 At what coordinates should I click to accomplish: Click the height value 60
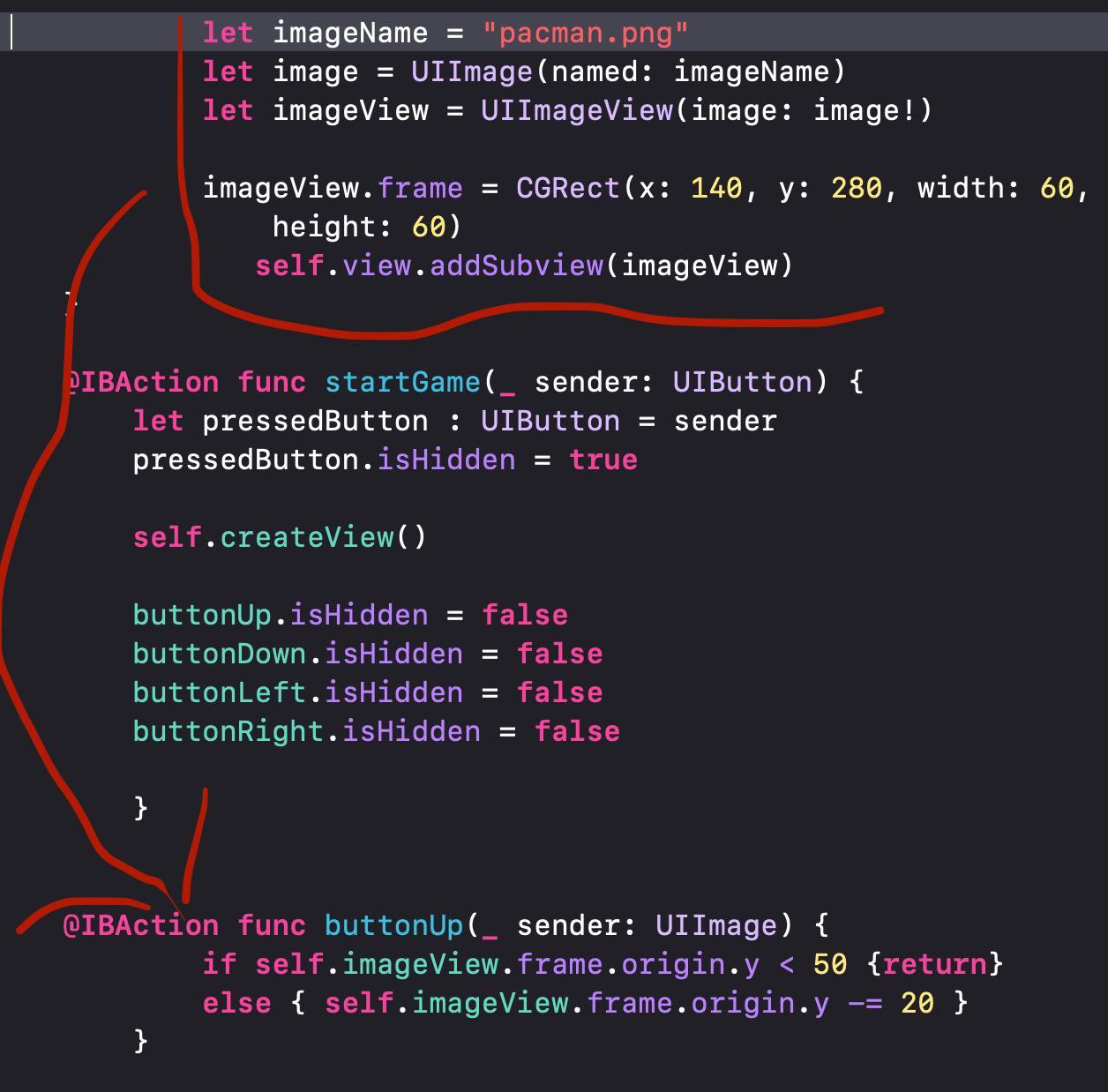point(429,227)
